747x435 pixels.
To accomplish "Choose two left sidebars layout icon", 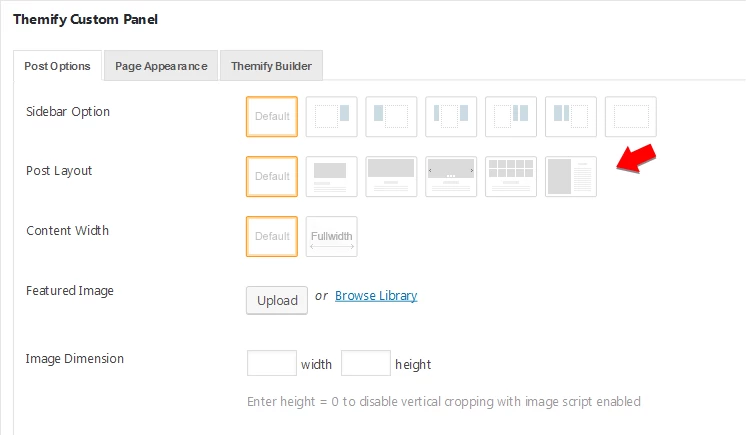I will pyautogui.click(x=571, y=117).
